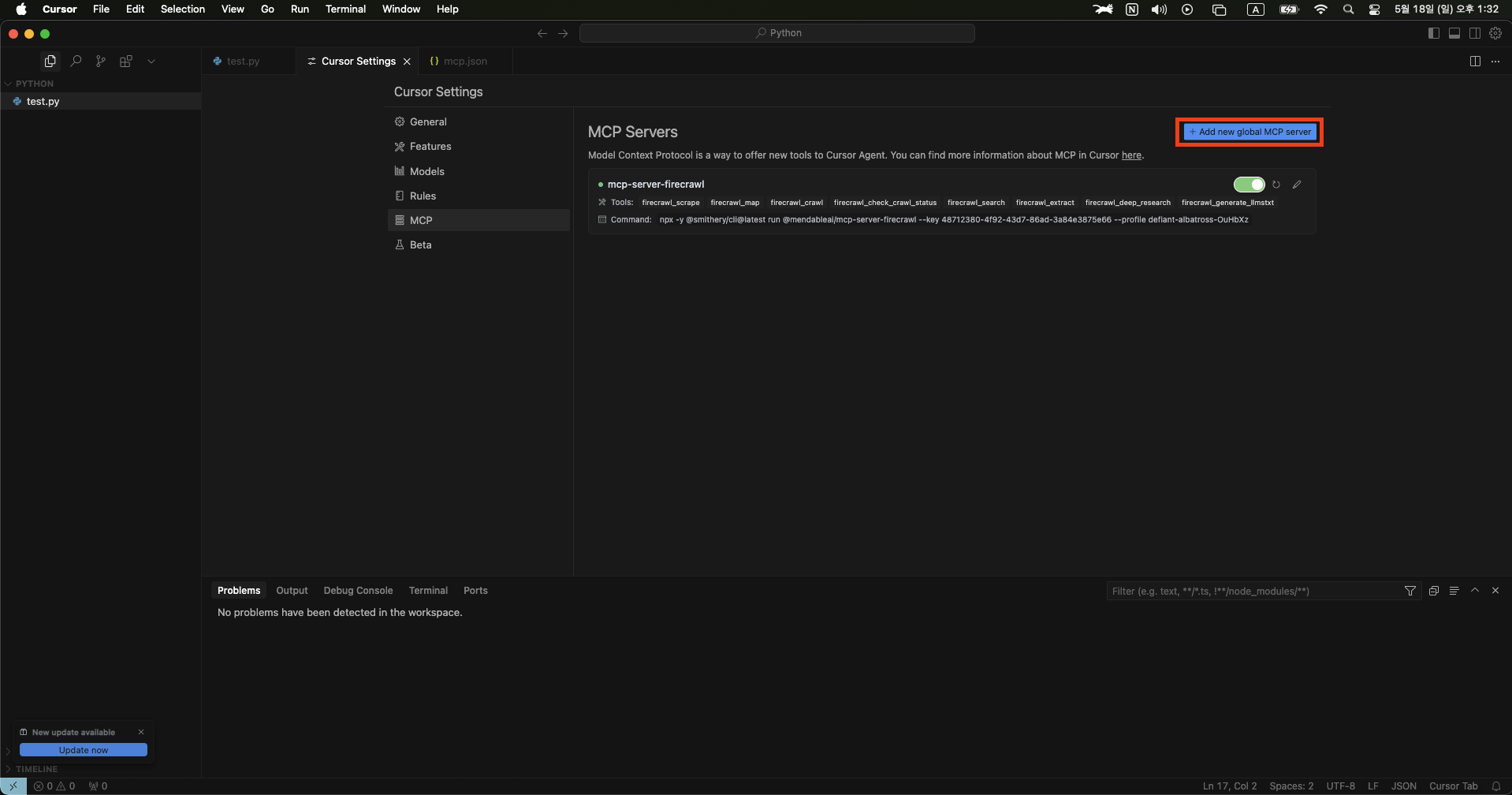Expand additional views chevron in sidebar
This screenshot has width=1512, height=795.
[151, 61]
